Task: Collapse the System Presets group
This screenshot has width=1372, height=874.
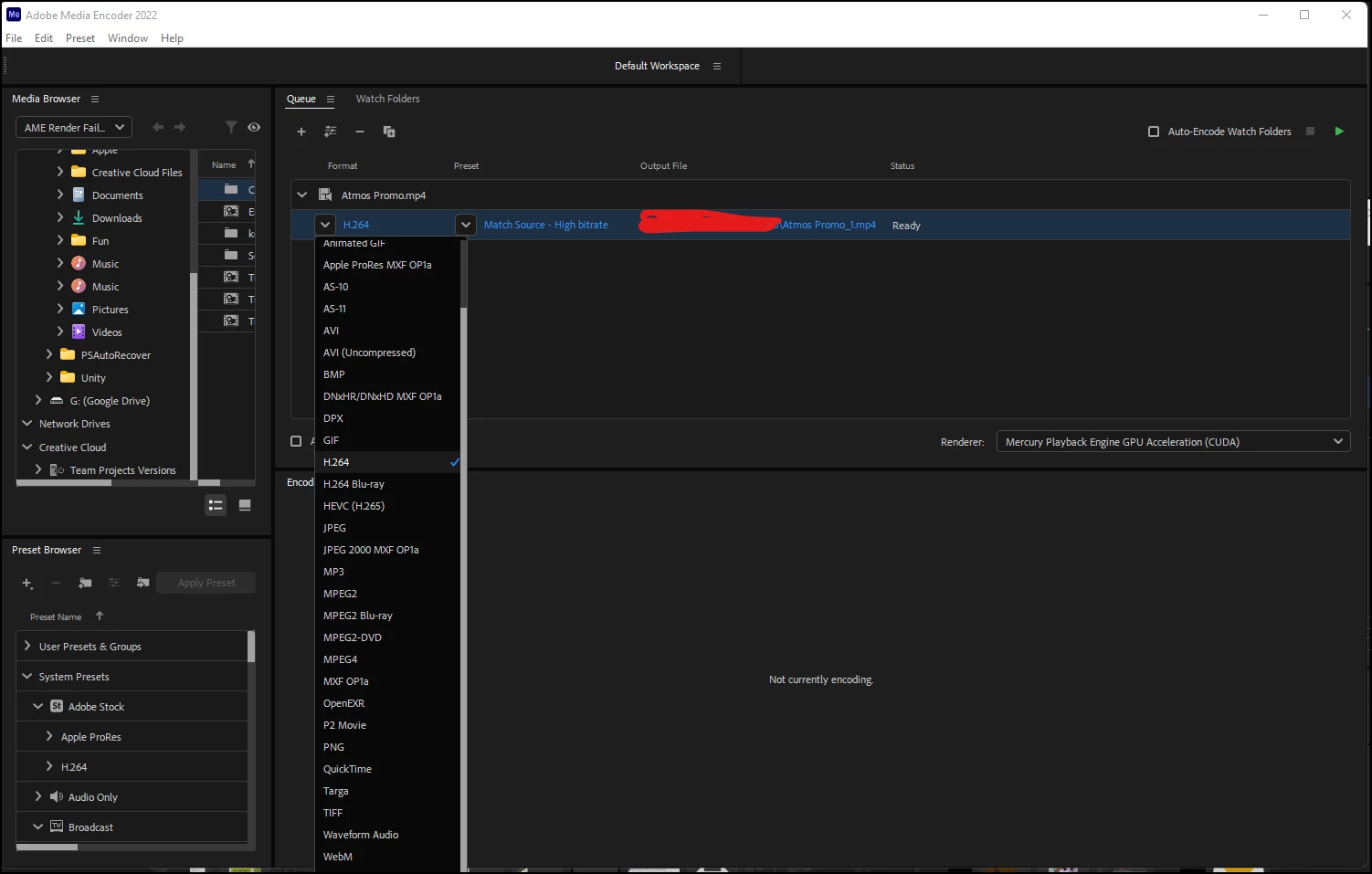Action: [27, 676]
